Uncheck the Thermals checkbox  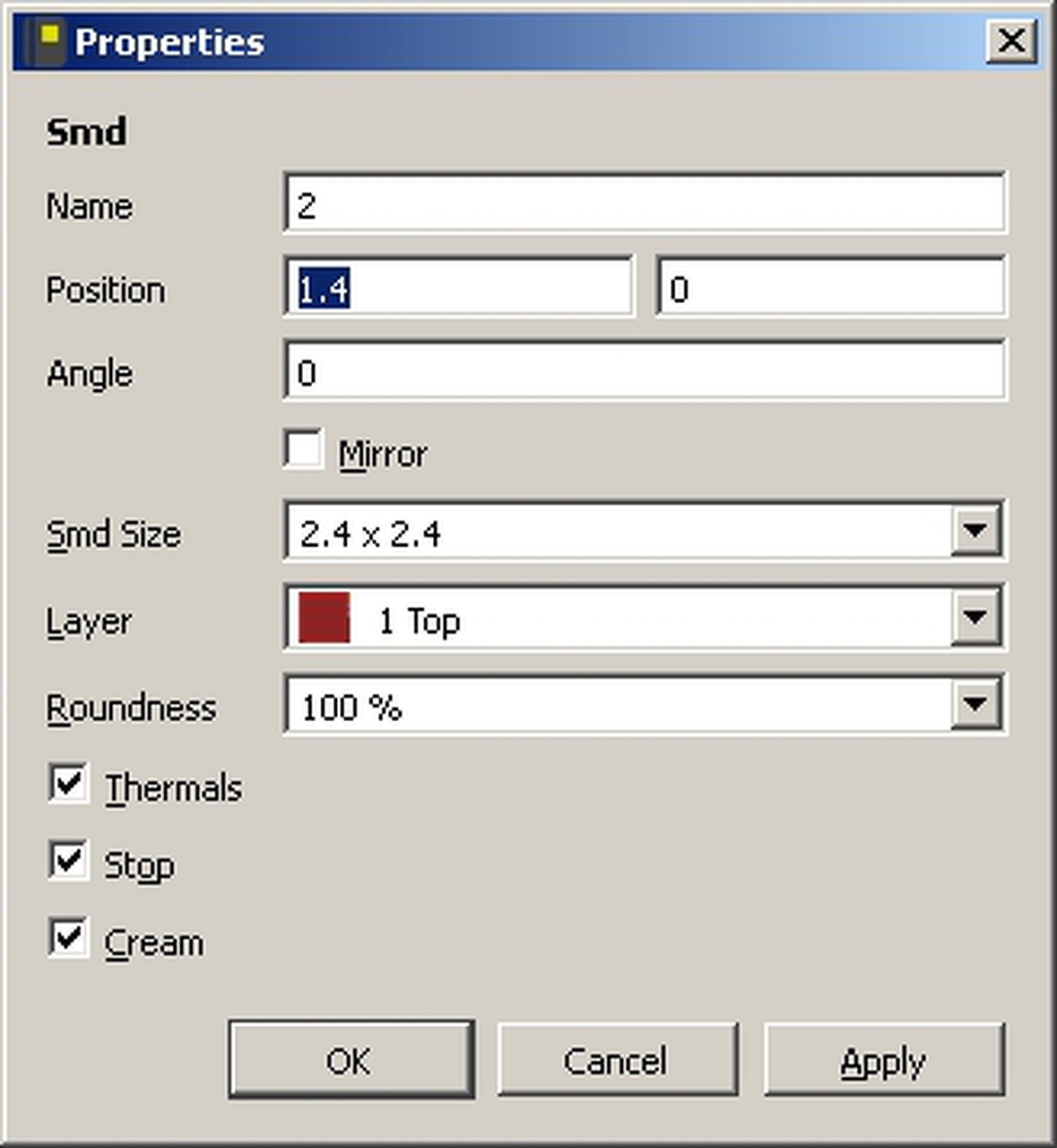point(69,784)
